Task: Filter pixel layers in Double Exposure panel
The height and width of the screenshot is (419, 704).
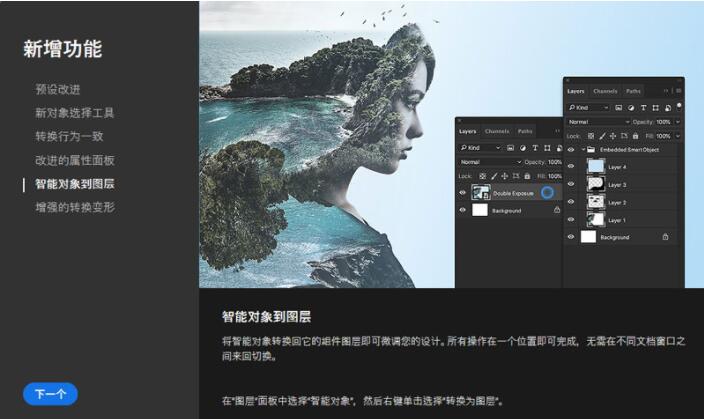Action: coord(510,148)
